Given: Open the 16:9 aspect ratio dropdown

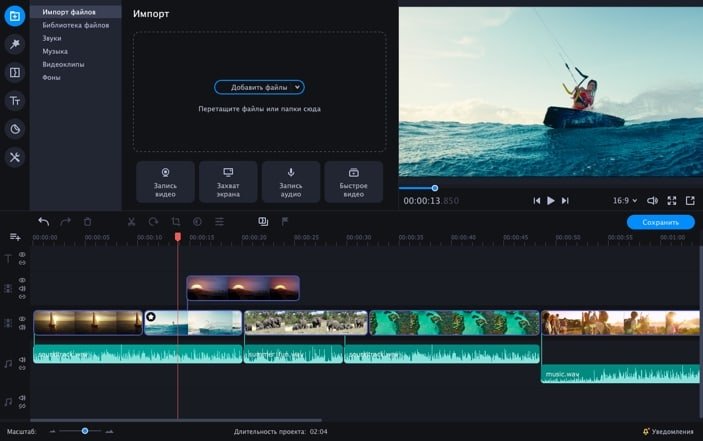Looking at the screenshot, I should 624,201.
